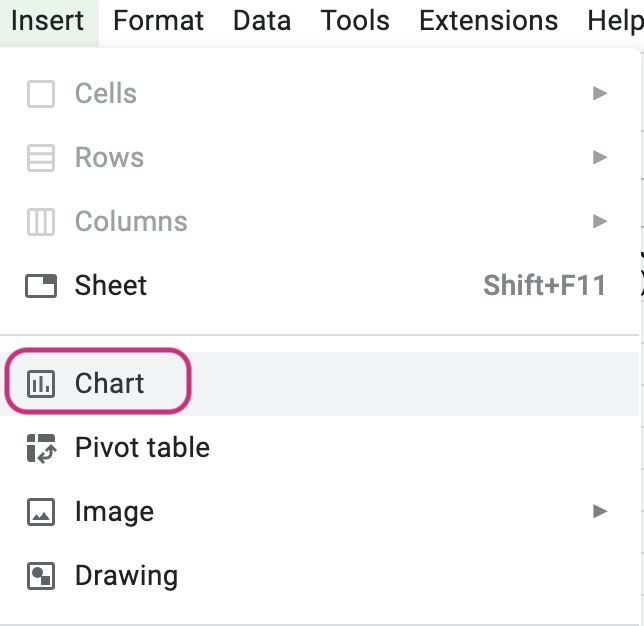Expand the Image submenu arrow
The height and width of the screenshot is (626, 644).
coord(600,511)
